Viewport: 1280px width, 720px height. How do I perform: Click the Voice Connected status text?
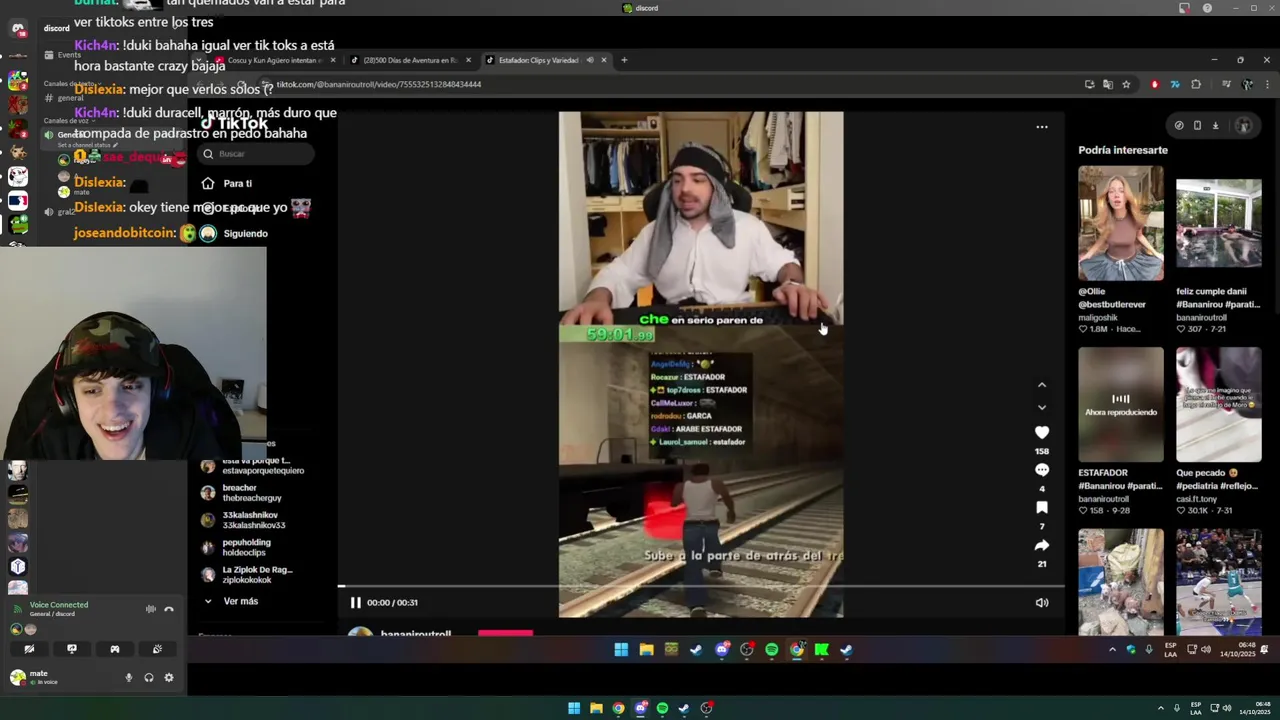pos(59,605)
